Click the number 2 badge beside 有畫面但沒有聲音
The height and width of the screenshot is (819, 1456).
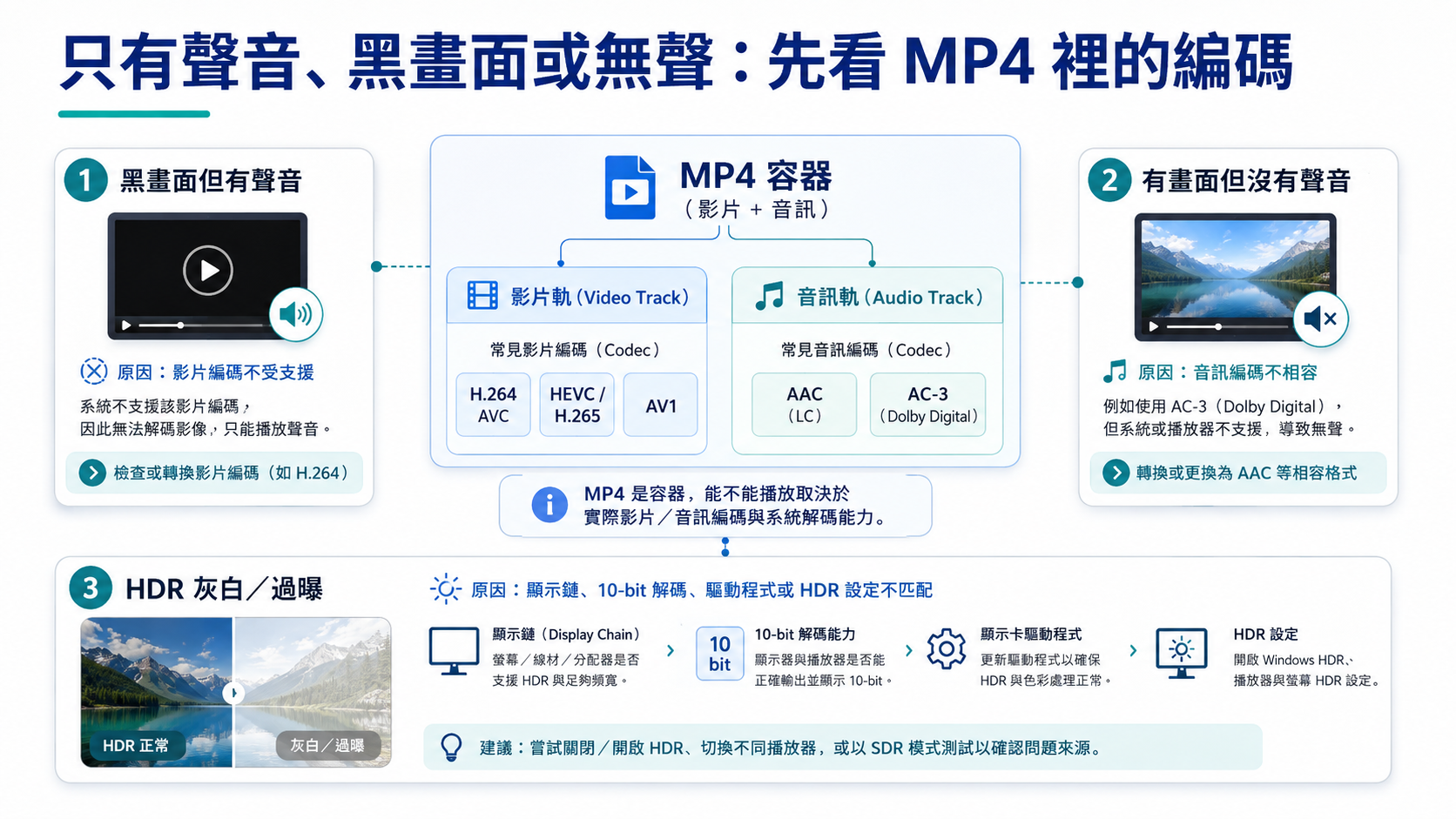(x=1109, y=180)
